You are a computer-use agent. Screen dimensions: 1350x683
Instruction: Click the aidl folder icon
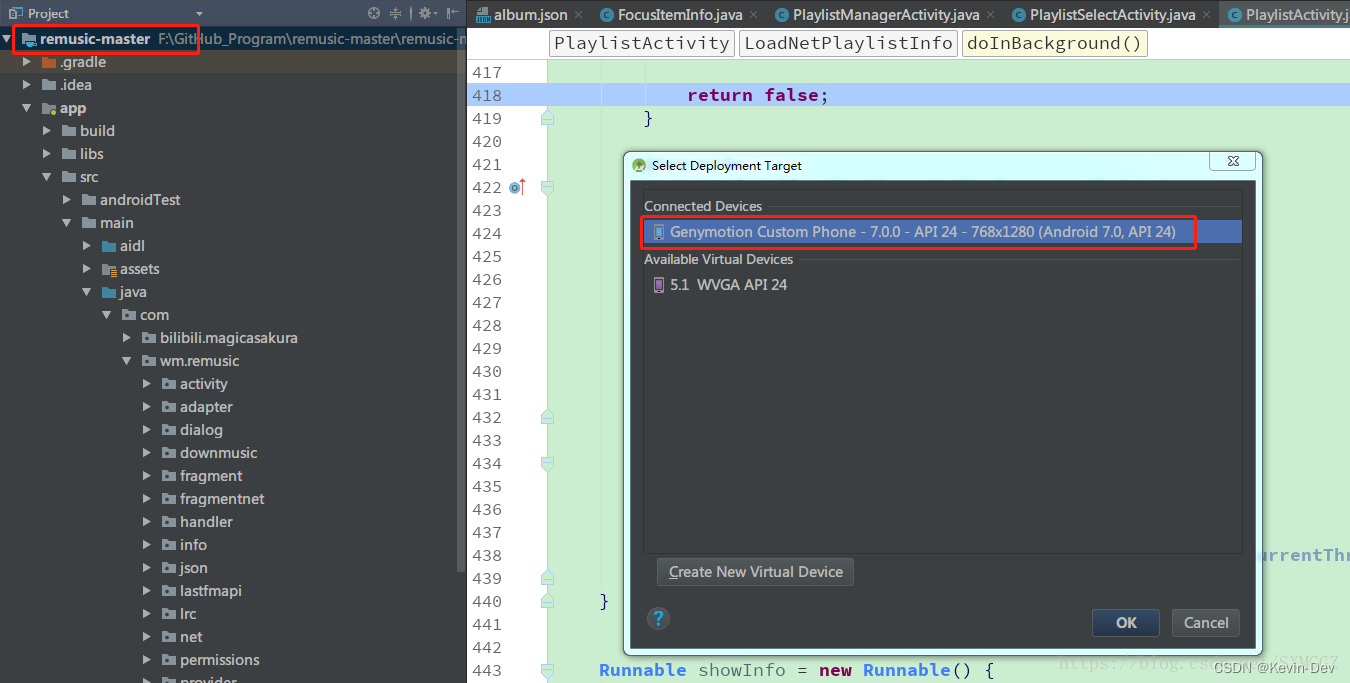coord(110,246)
